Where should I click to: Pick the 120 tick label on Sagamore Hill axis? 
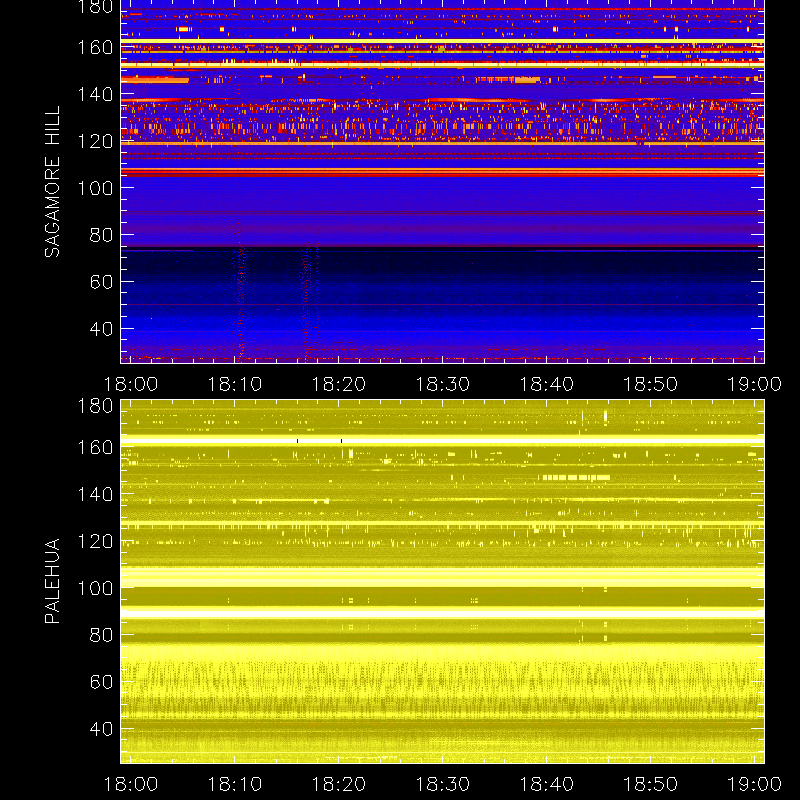[x=95, y=141]
